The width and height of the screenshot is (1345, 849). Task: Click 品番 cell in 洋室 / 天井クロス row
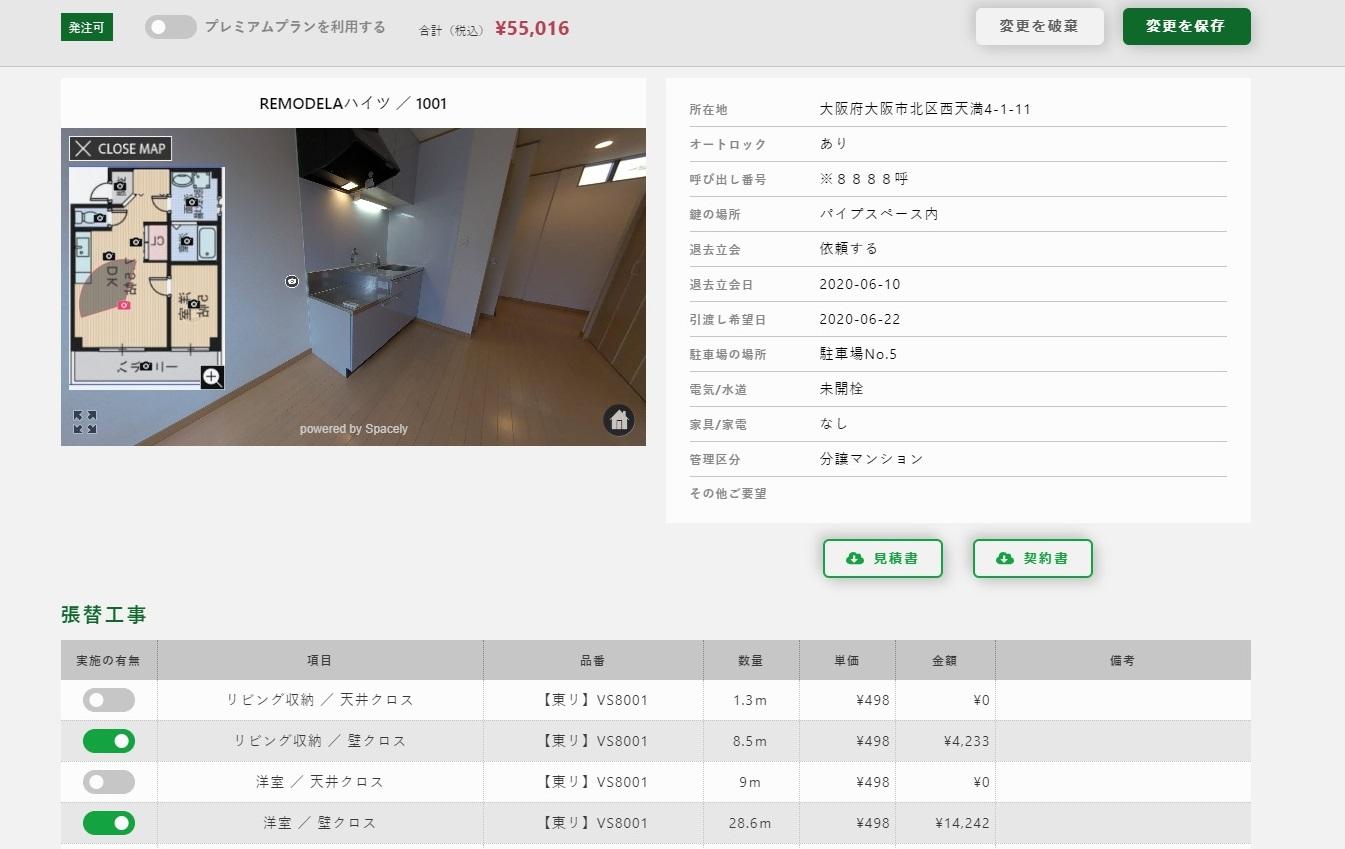(593, 782)
